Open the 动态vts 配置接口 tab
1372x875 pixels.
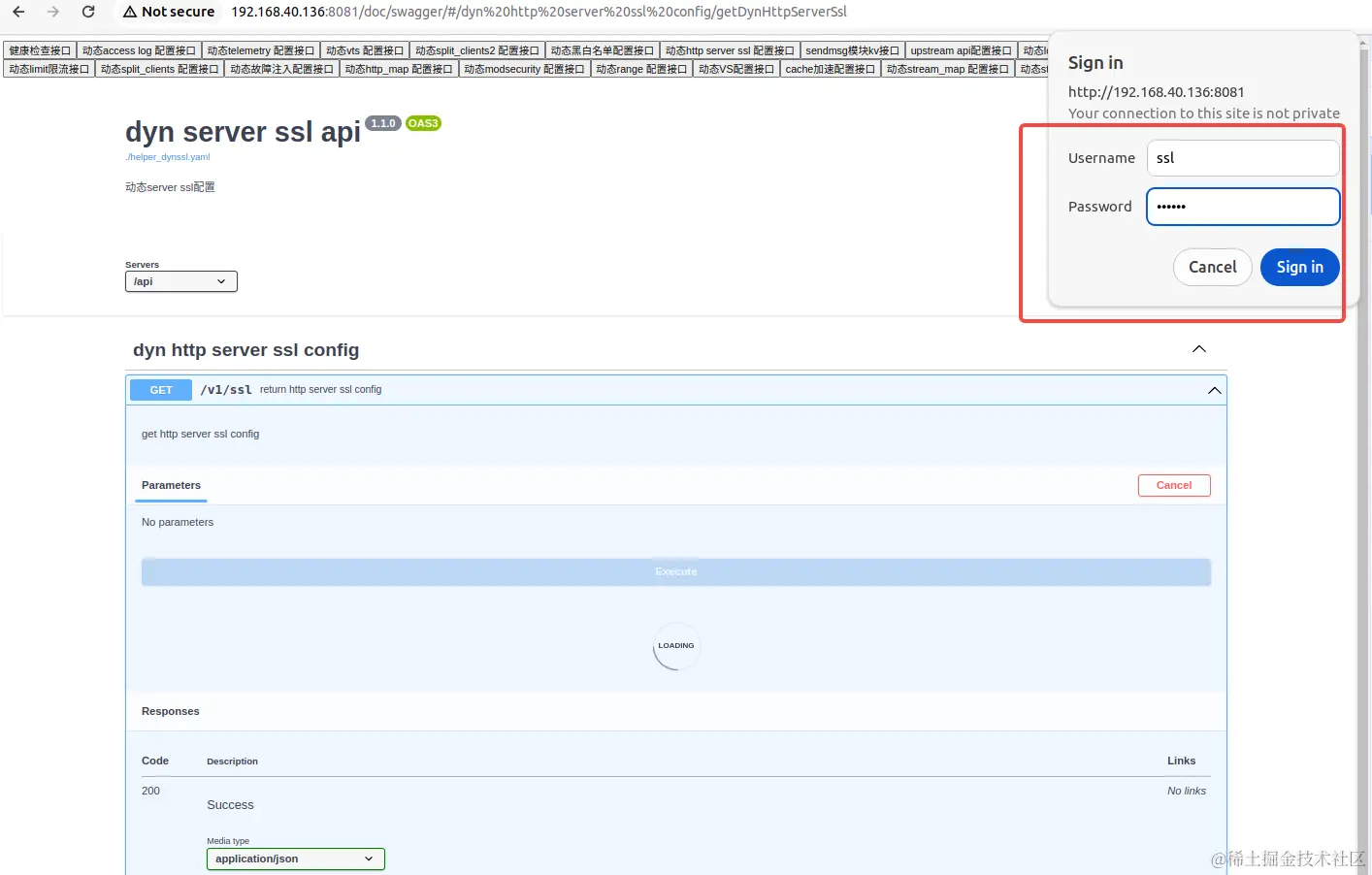365,50
